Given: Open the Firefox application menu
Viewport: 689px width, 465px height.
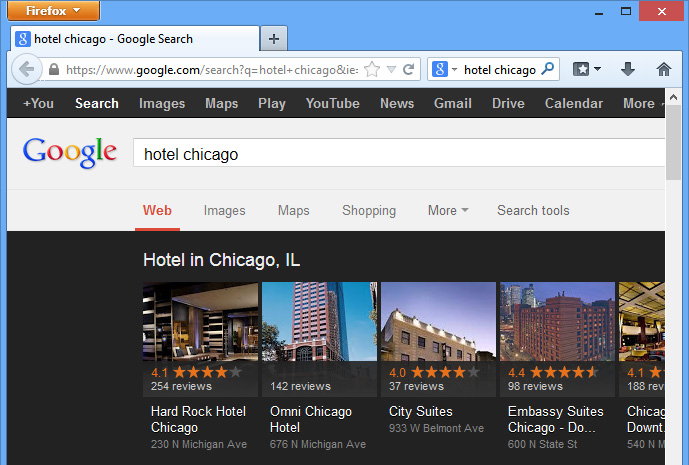Looking at the screenshot, I should coord(53,11).
